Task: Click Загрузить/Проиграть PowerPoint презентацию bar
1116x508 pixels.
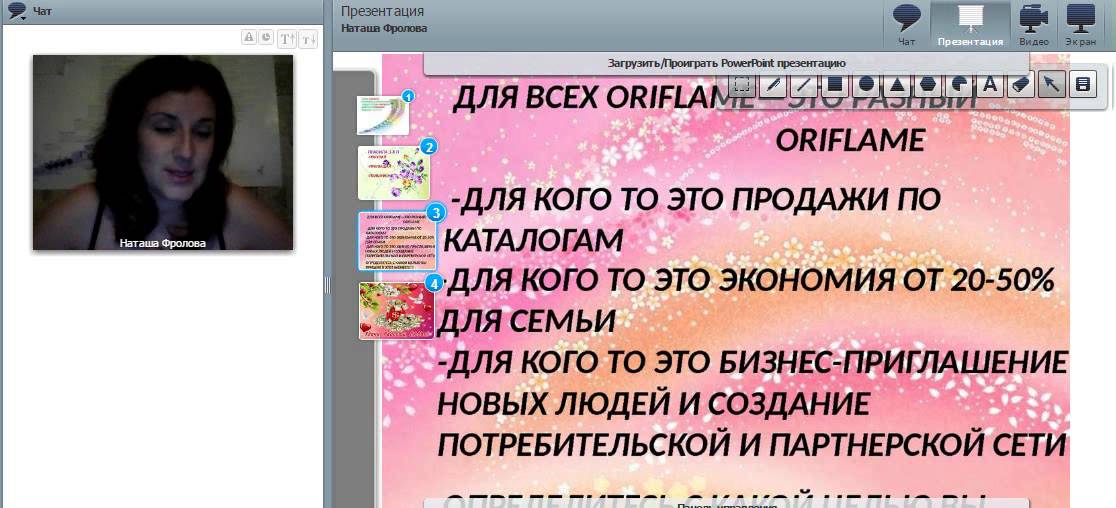Action: coord(726,63)
